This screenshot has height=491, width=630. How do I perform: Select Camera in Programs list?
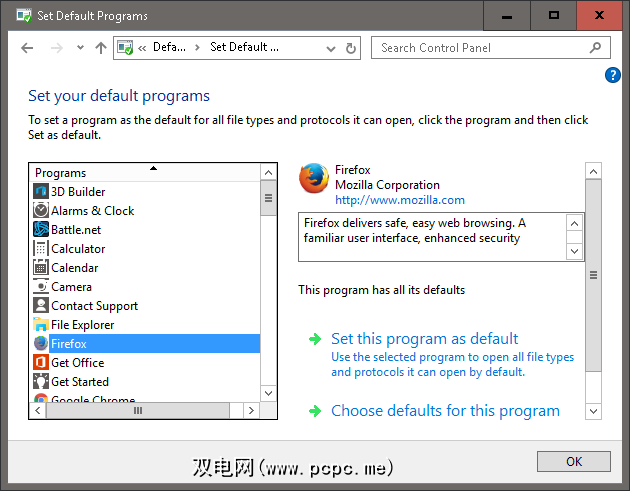tap(72, 286)
